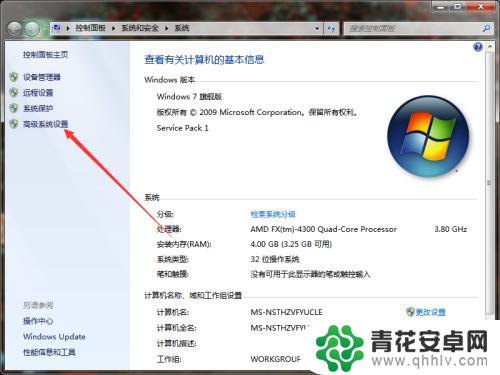This screenshot has height=375, width=500.
Task: Click the 4.00 GB (3.25 GB 可用) value
Action: point(291,244)
